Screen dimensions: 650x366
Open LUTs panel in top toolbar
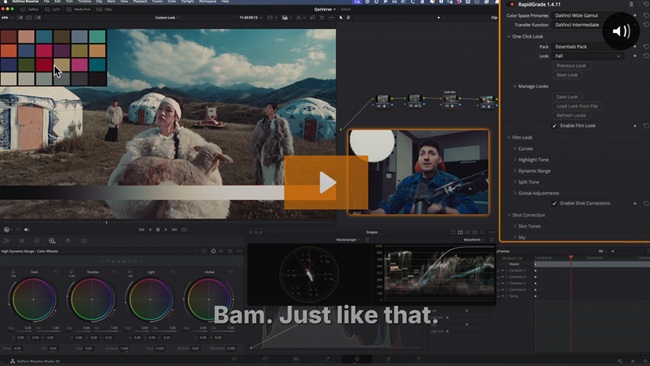[52, 9]
